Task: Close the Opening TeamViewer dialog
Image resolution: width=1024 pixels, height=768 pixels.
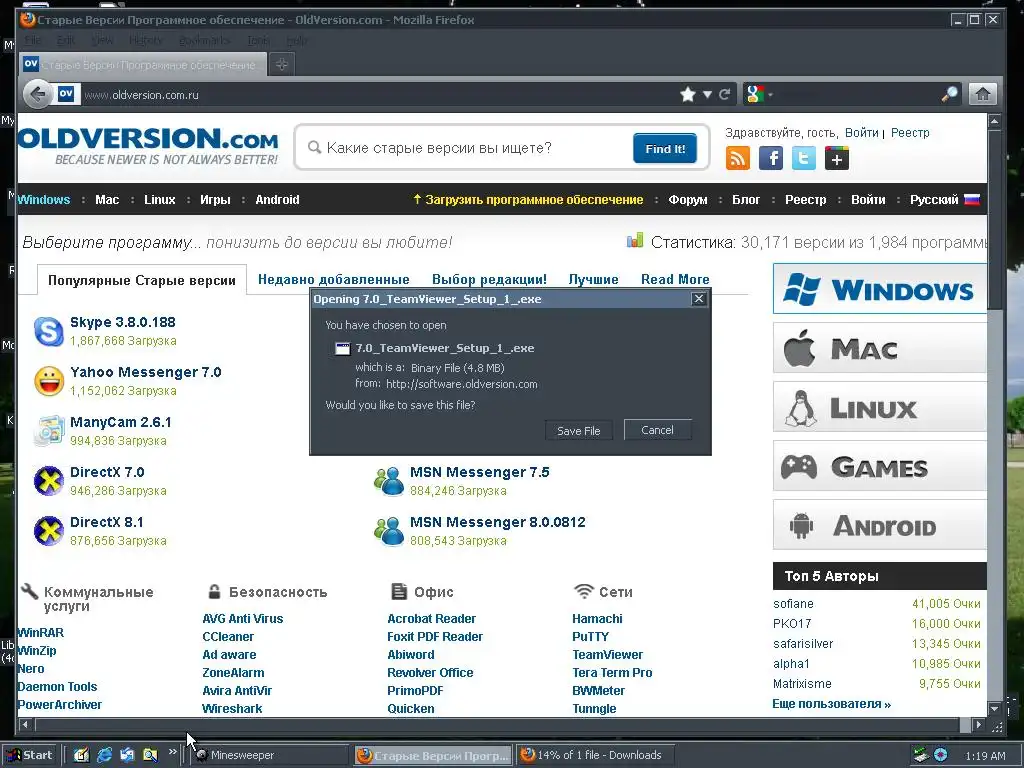Action: [698, 298]
